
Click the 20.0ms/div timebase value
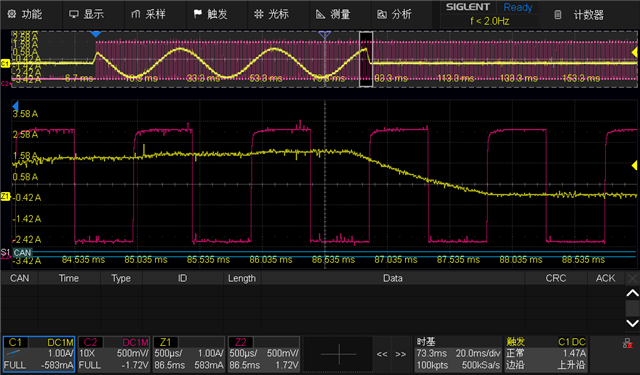[478, 353]
